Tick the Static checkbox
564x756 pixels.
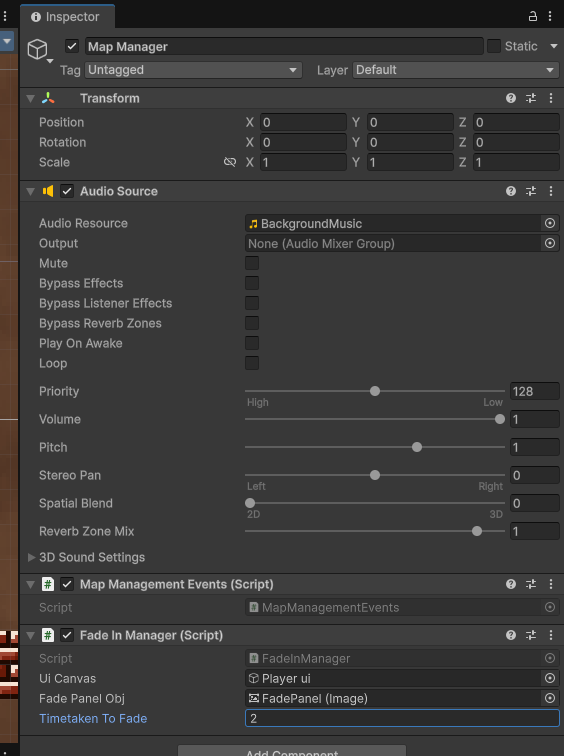point(494,46)
